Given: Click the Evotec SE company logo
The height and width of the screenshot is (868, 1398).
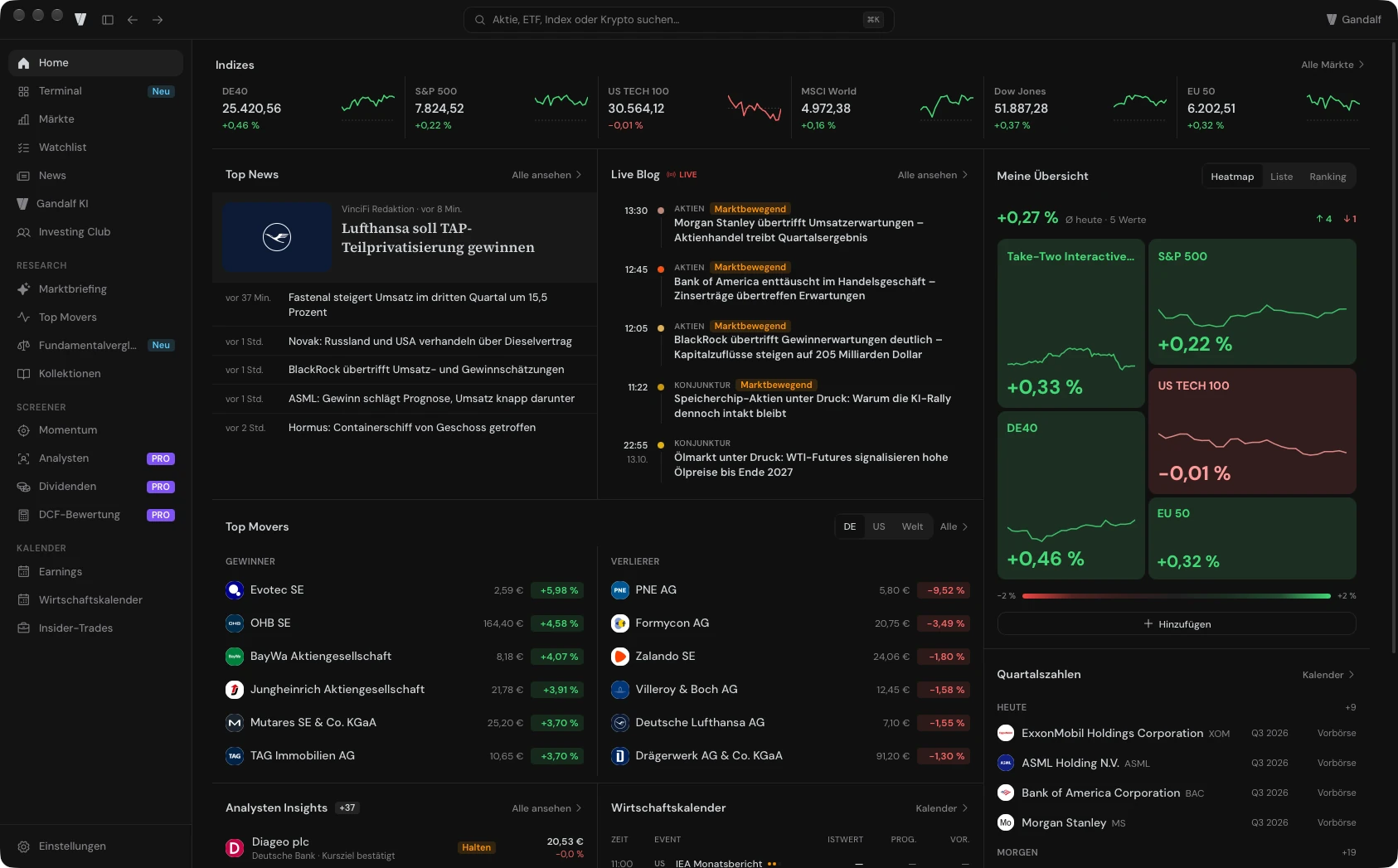Looking at the screenshot, I should 235,590.
